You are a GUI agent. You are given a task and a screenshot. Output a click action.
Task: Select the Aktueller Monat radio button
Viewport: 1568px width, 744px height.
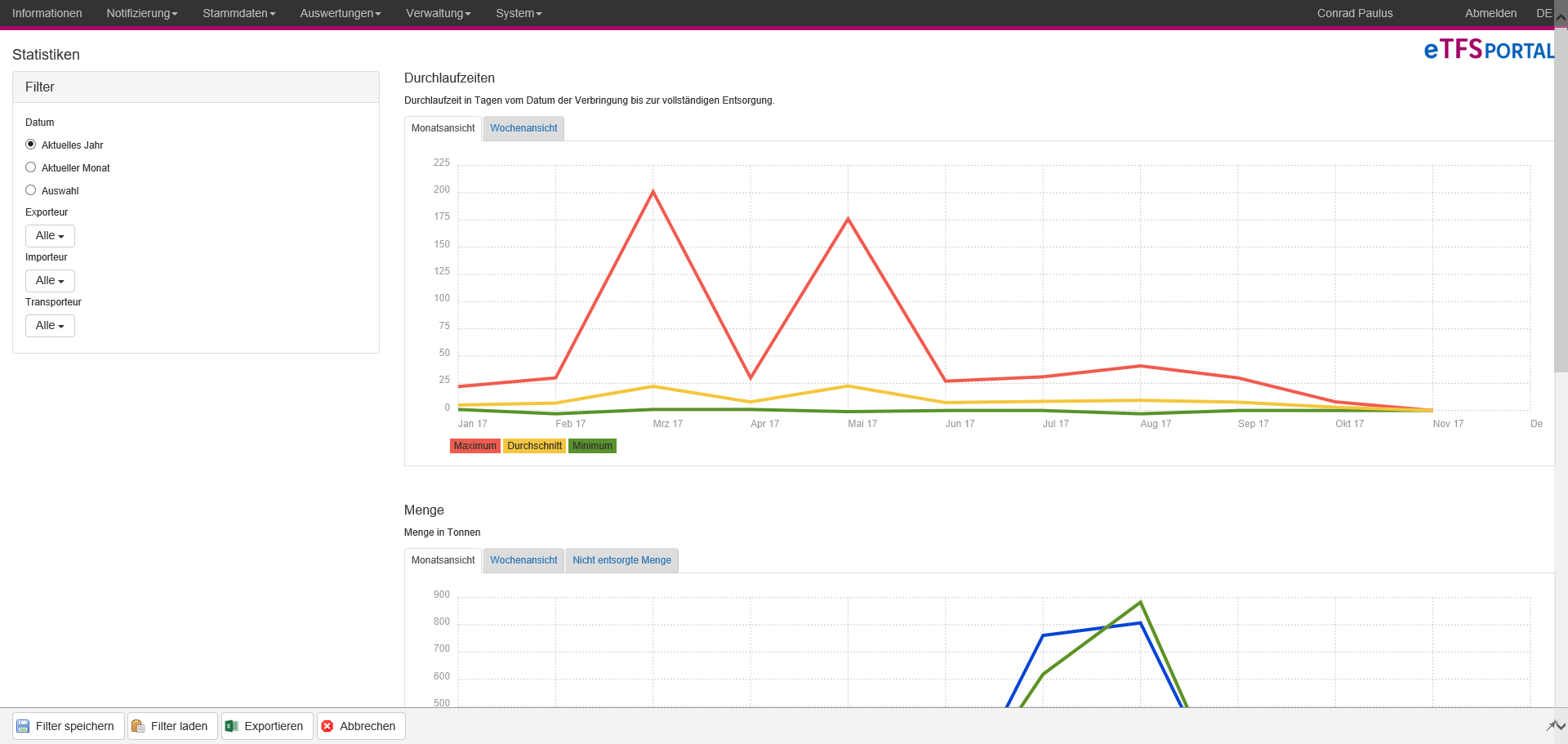[31, 167]
